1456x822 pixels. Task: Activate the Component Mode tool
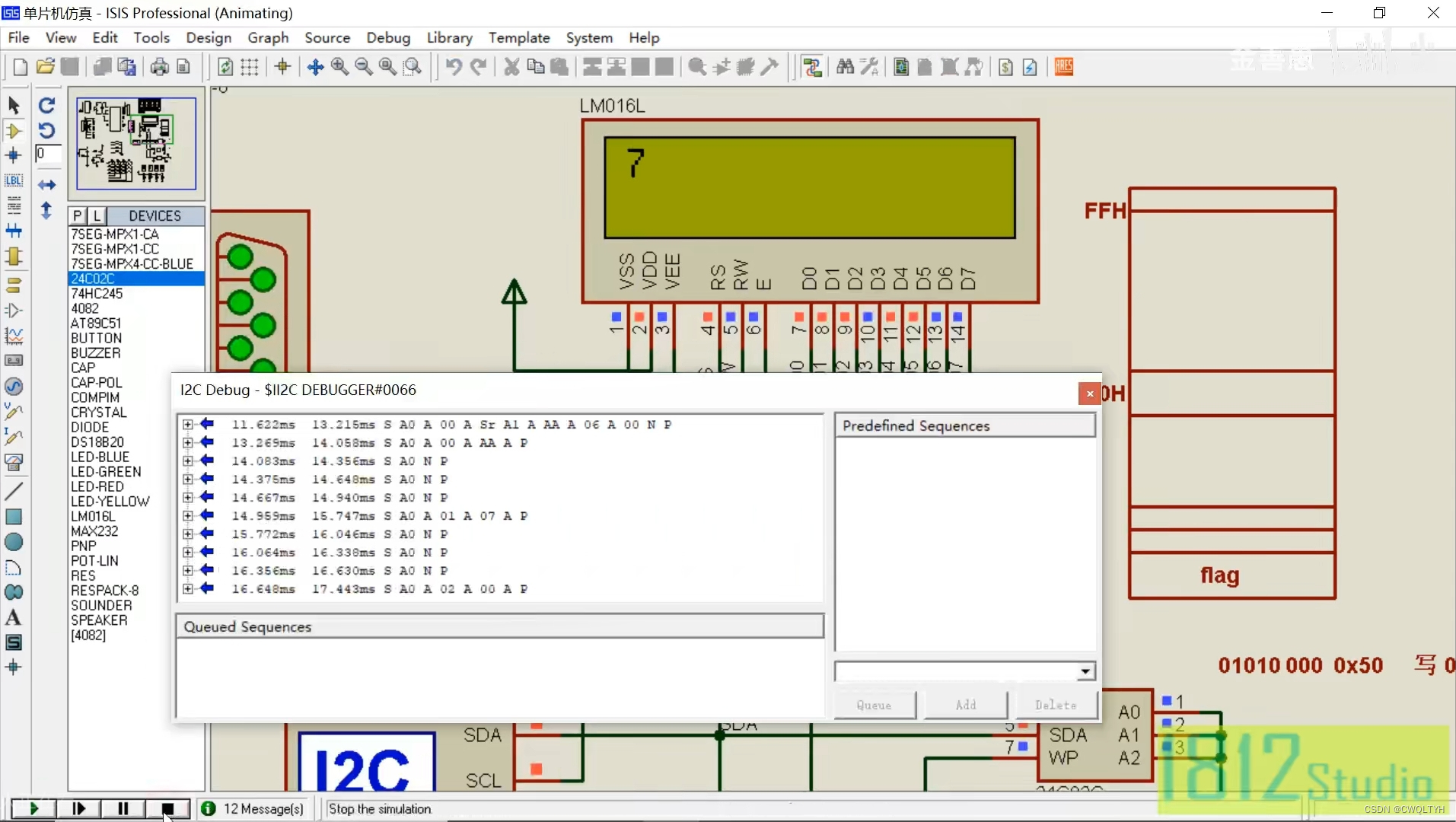[x=14, y=131]
